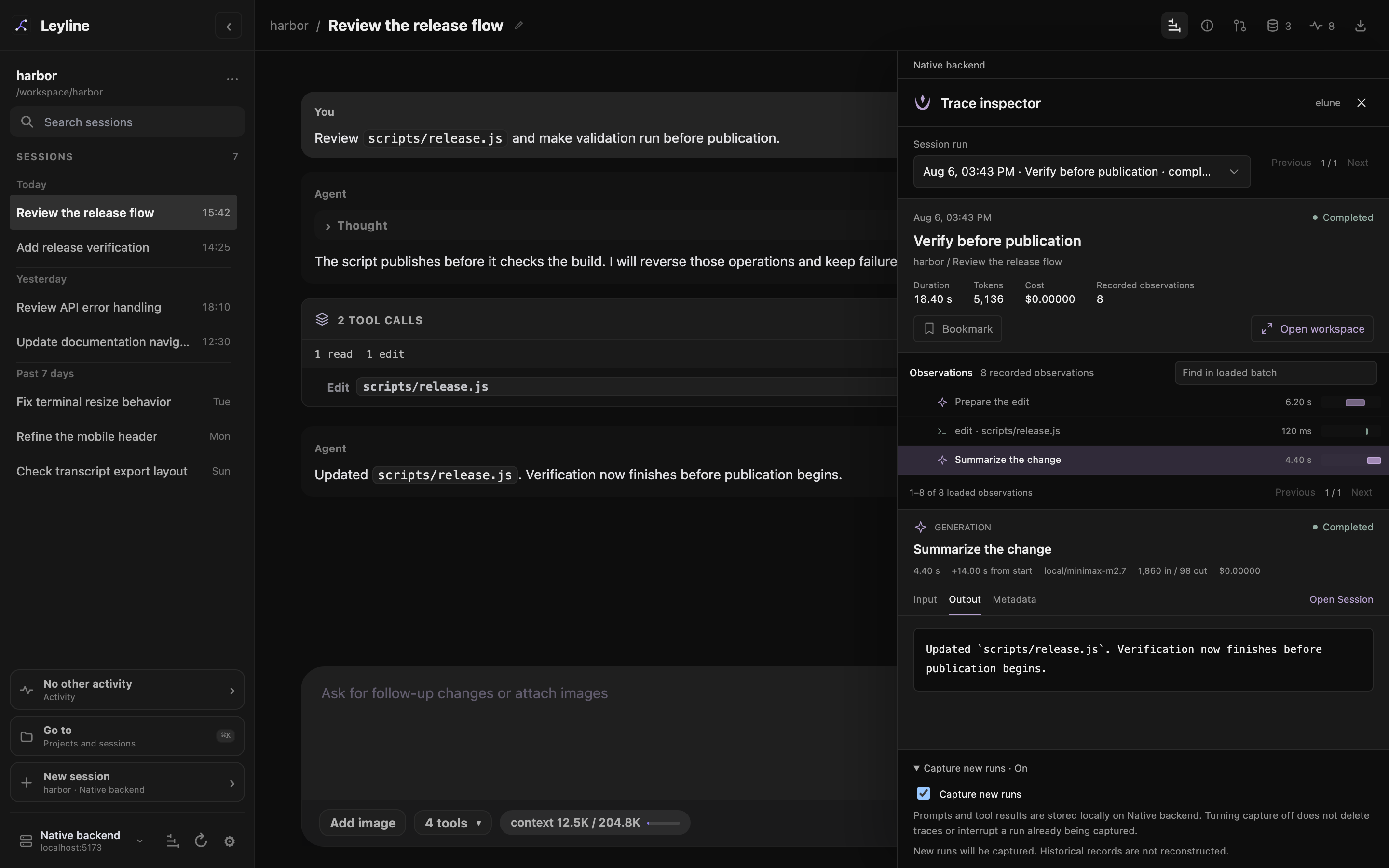Viewport: 1389px width, 868px height.
Task: Open the activity icon showing 8
Action: pos(1322,26)
